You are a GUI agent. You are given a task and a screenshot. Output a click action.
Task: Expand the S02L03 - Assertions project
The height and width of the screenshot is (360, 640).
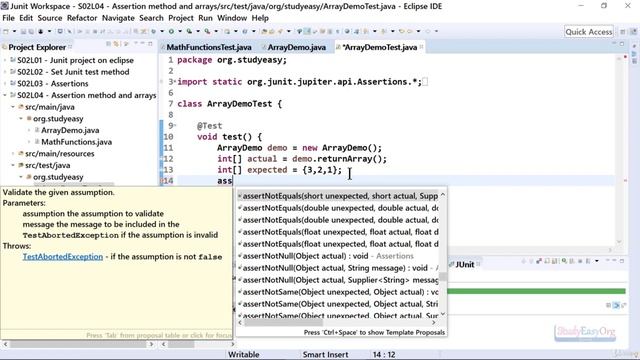tap(5, 83)
